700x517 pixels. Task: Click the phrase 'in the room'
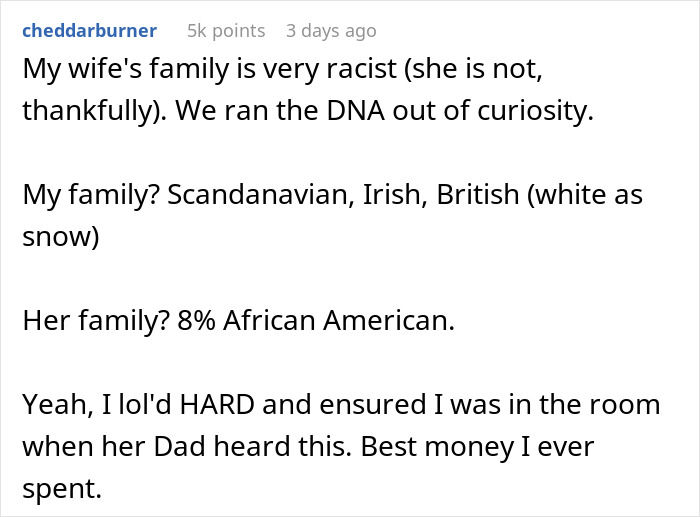pyautogui.click(x=592, y=404)
